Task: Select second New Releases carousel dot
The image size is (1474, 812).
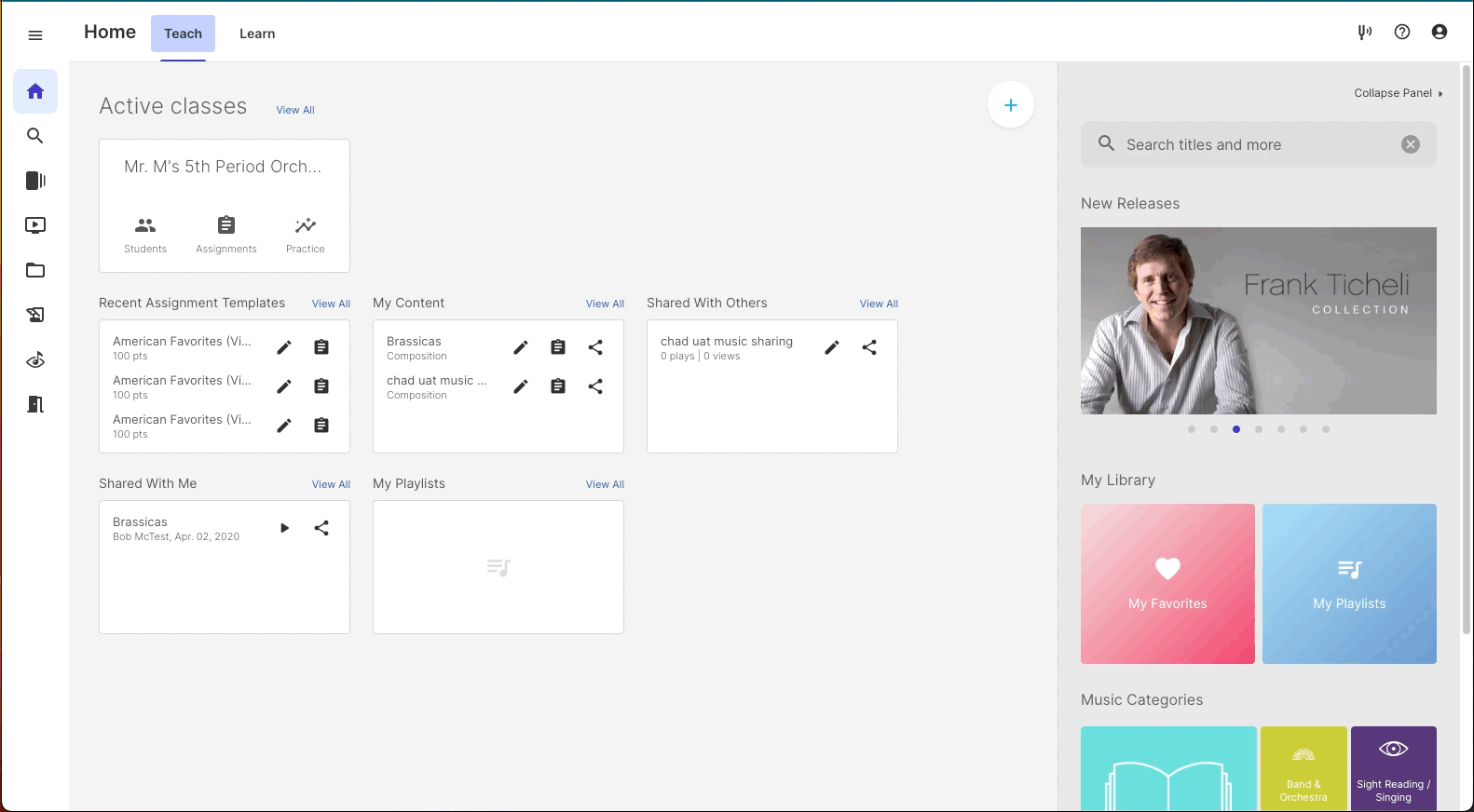Action: point(1214,429)
